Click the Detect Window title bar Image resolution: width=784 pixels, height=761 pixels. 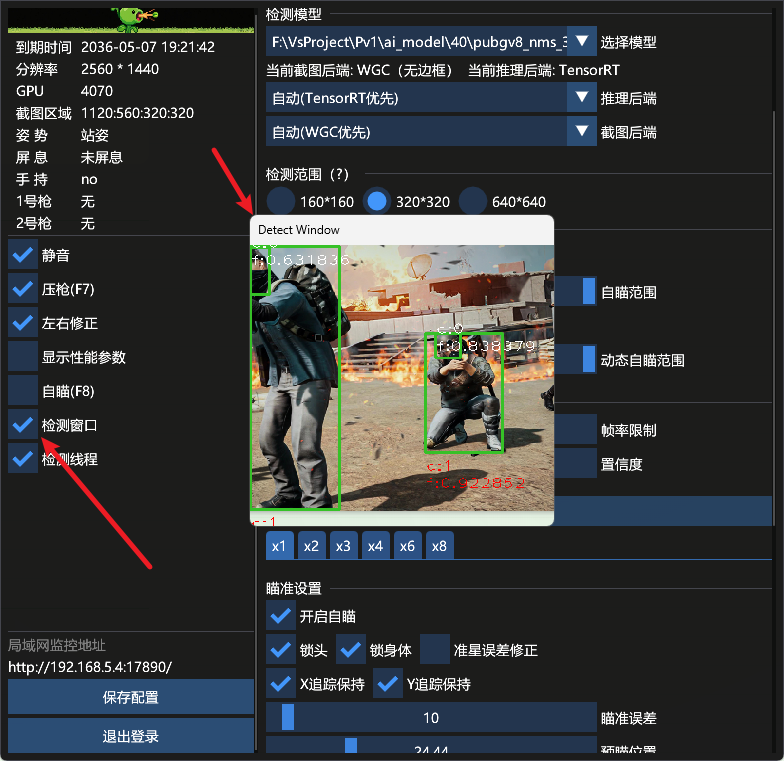402,230
